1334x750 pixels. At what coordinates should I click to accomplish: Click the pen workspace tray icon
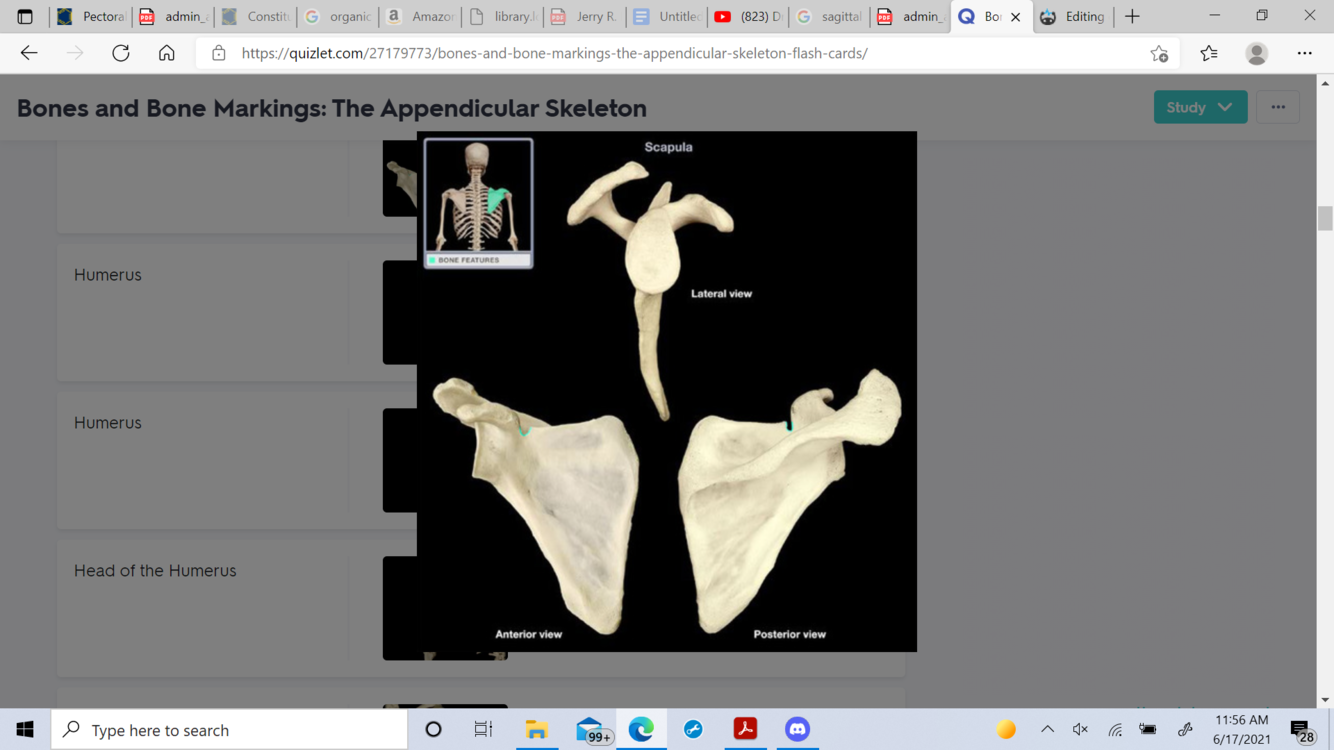click(1185, 730)
